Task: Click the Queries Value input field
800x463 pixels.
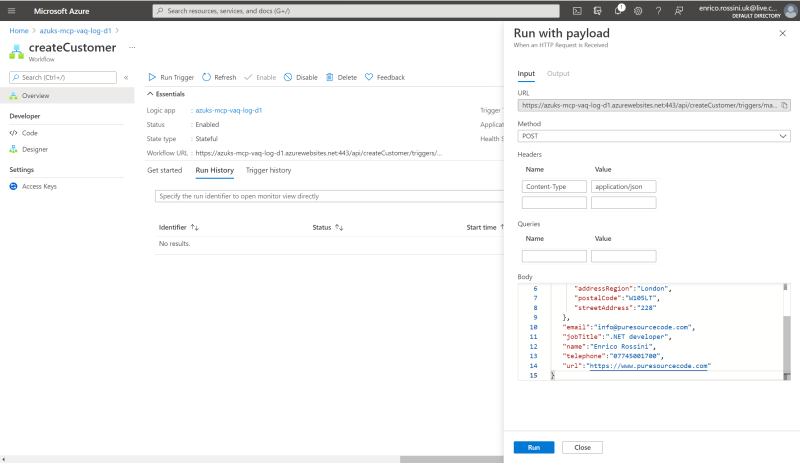Action: 623,256
